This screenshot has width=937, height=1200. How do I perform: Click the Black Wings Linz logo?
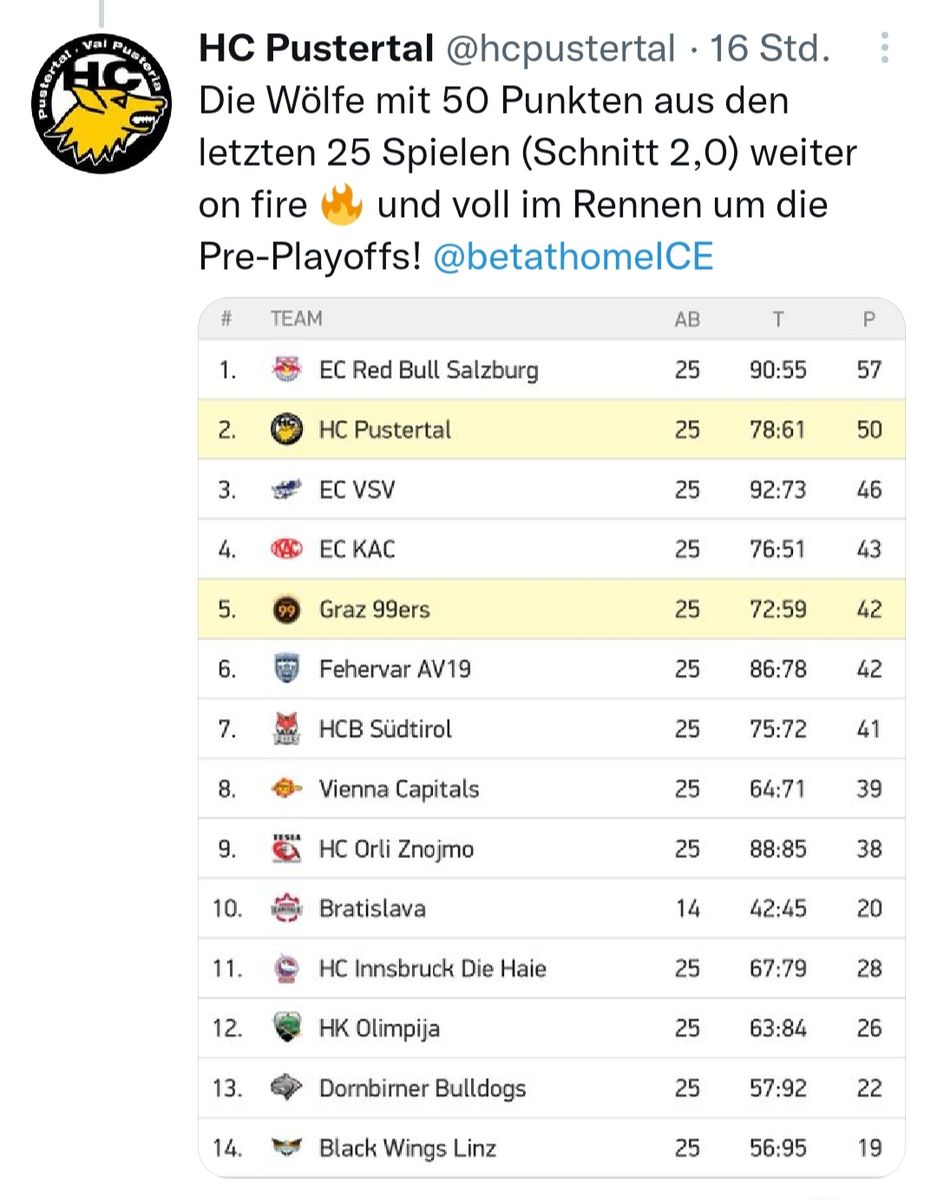[x=286, y=1148]
